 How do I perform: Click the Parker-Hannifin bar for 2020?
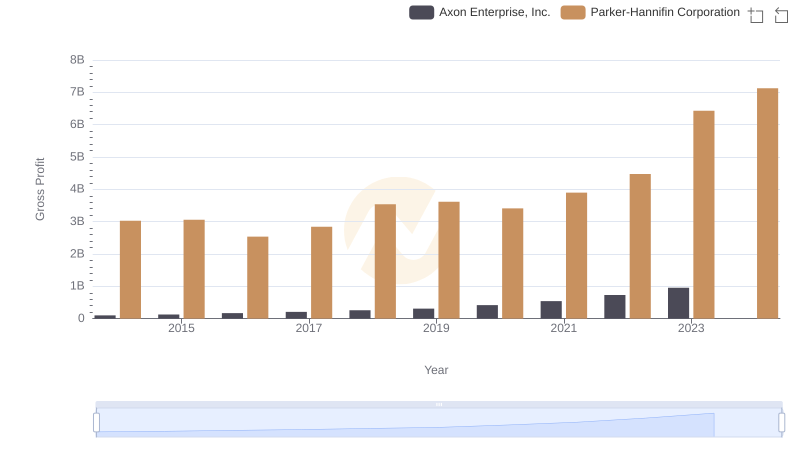point(513,264)
